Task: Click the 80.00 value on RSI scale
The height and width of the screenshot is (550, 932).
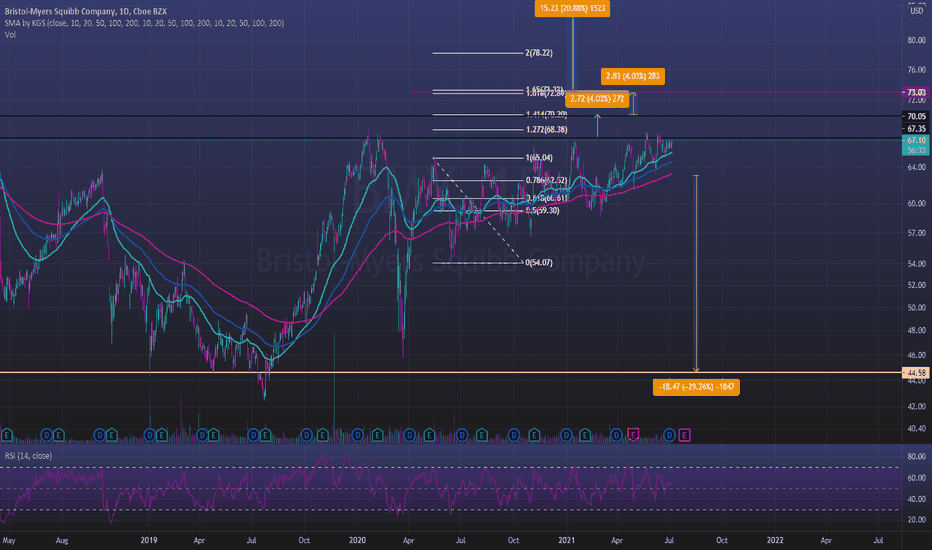Action: click(917, 457)
